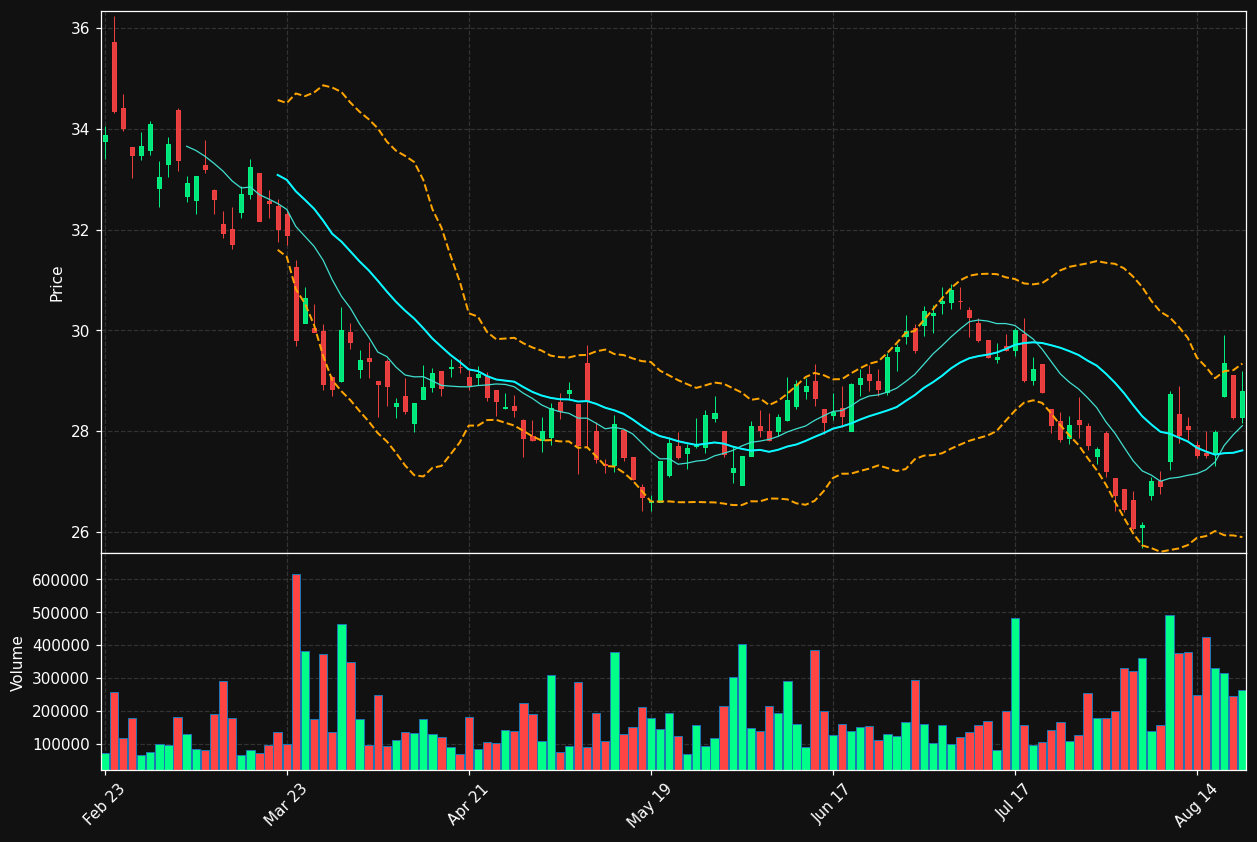This screenshot has width=1257, height=842.
Task: Click the 500000 volume tick label
Action: coord(61,613)
